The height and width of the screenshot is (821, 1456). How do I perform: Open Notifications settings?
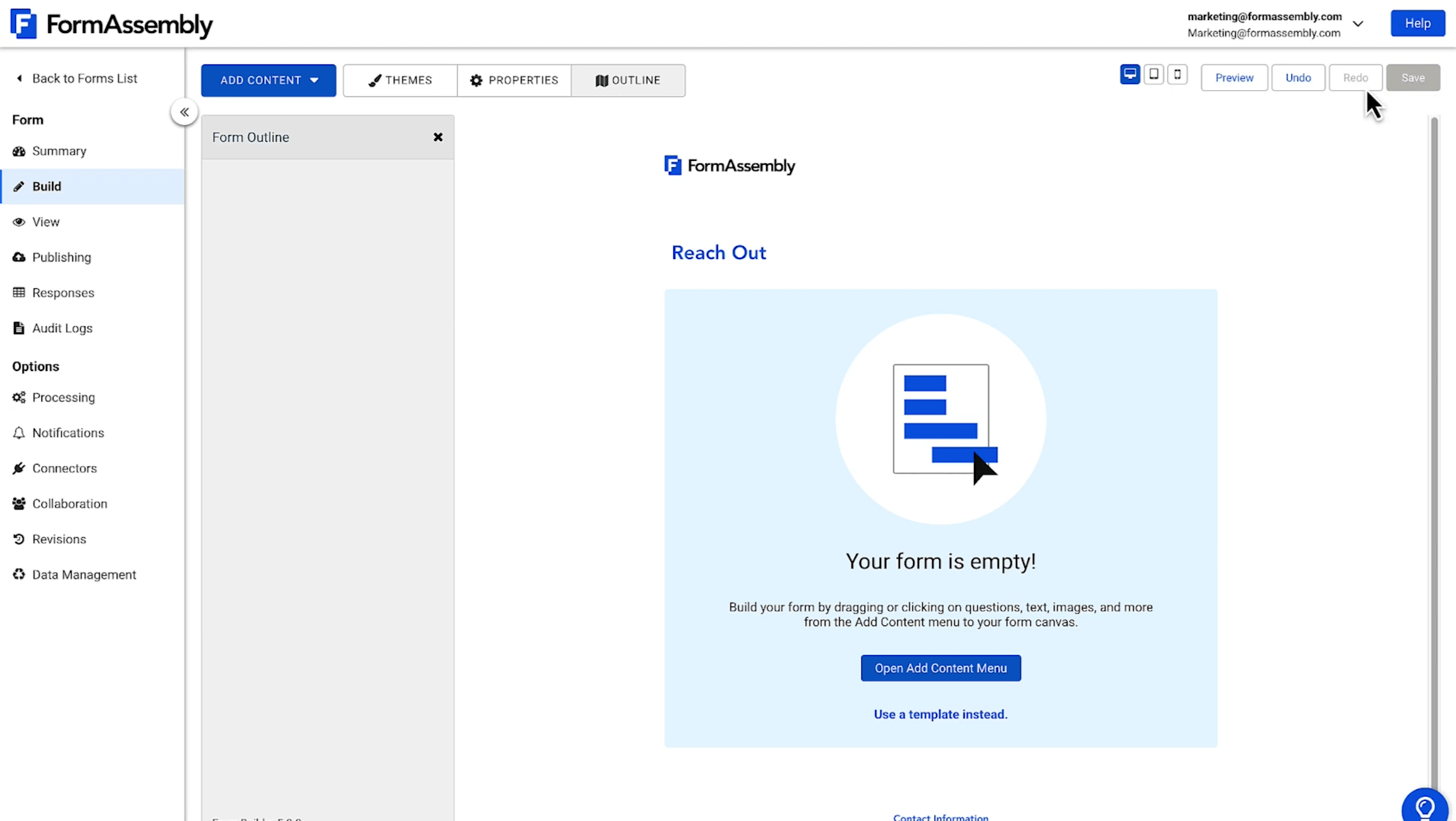(68, 433)
